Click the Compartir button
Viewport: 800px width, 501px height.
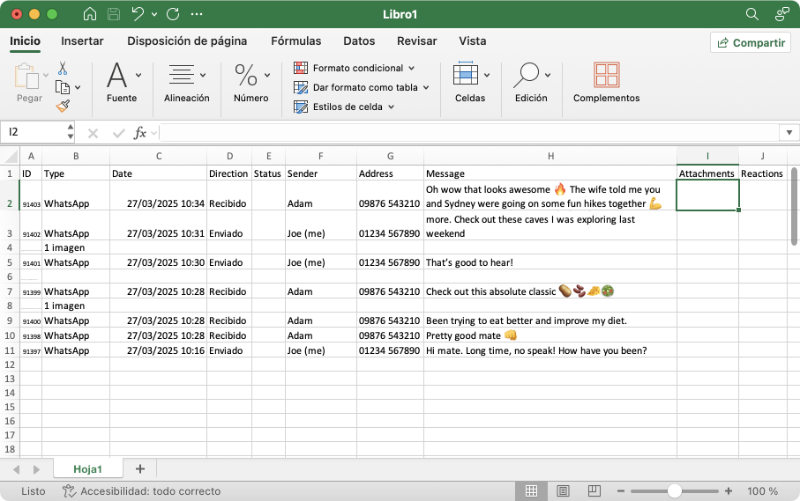click(751, 43)
